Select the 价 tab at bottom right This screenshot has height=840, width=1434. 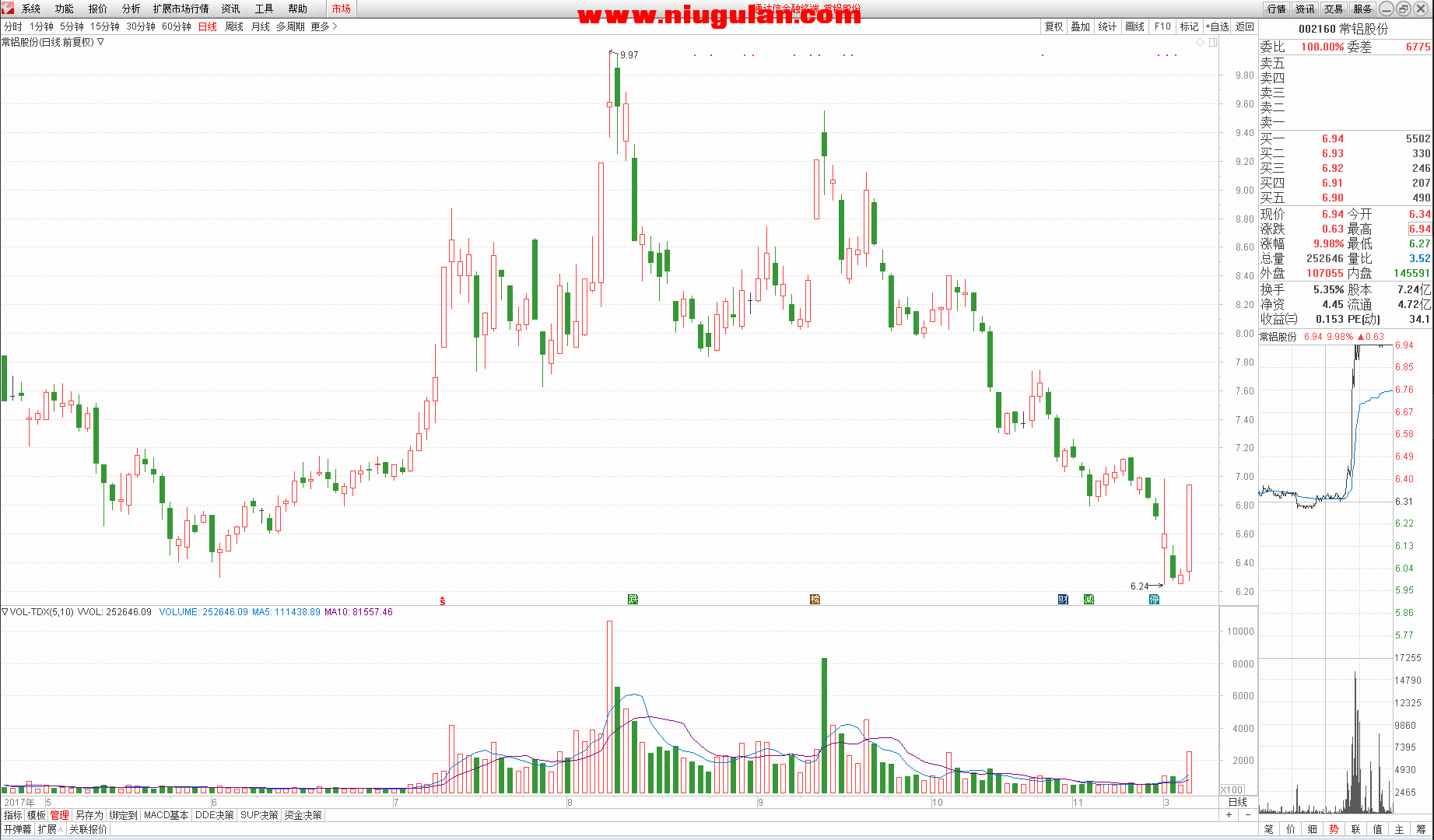[x=1291, y=829]
